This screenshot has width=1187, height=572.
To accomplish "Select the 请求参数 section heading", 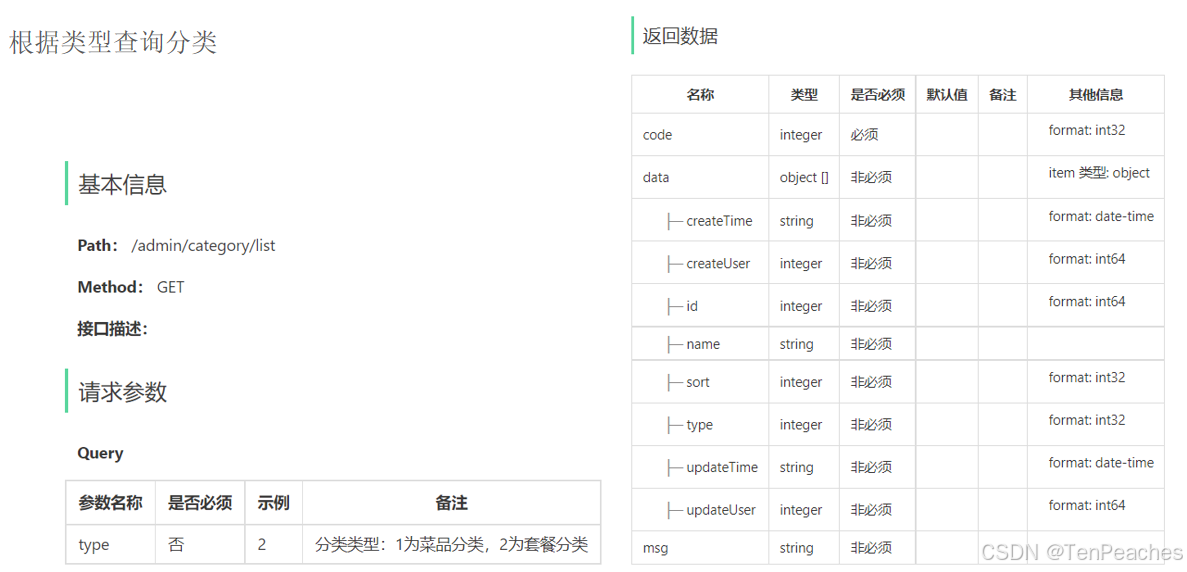I will (123, 392).
